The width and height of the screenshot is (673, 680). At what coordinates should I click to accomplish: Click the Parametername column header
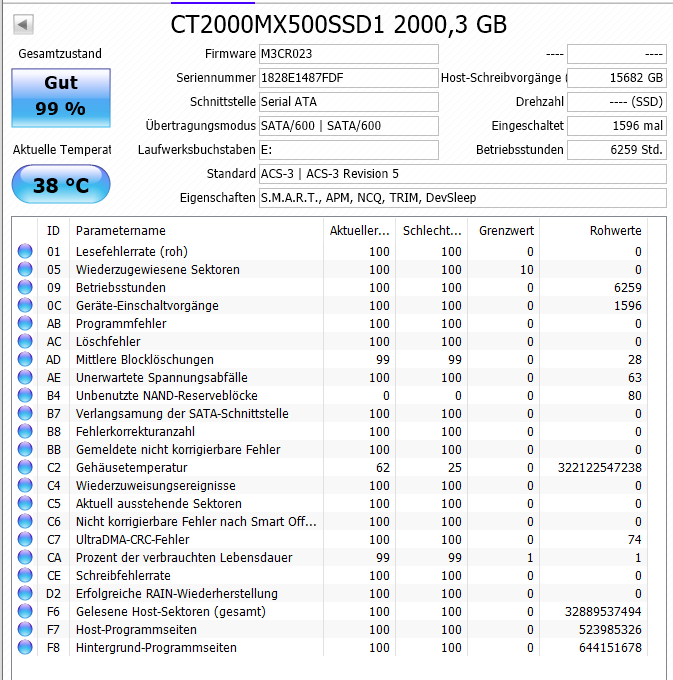click(x=196, y=231)
